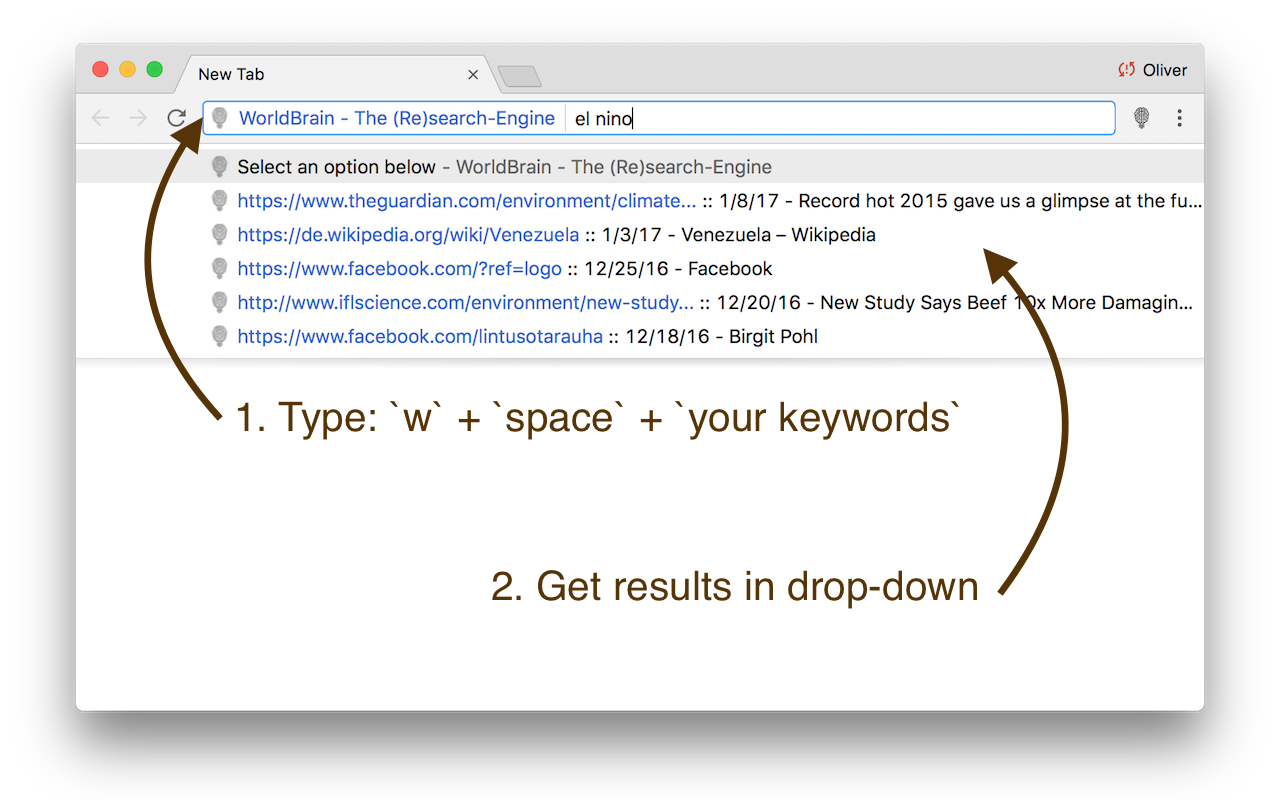Viewport: 1280px width, 800px height.
Task: Click the brain icon beside 'Select an option below'
Action: coord(220,167)
